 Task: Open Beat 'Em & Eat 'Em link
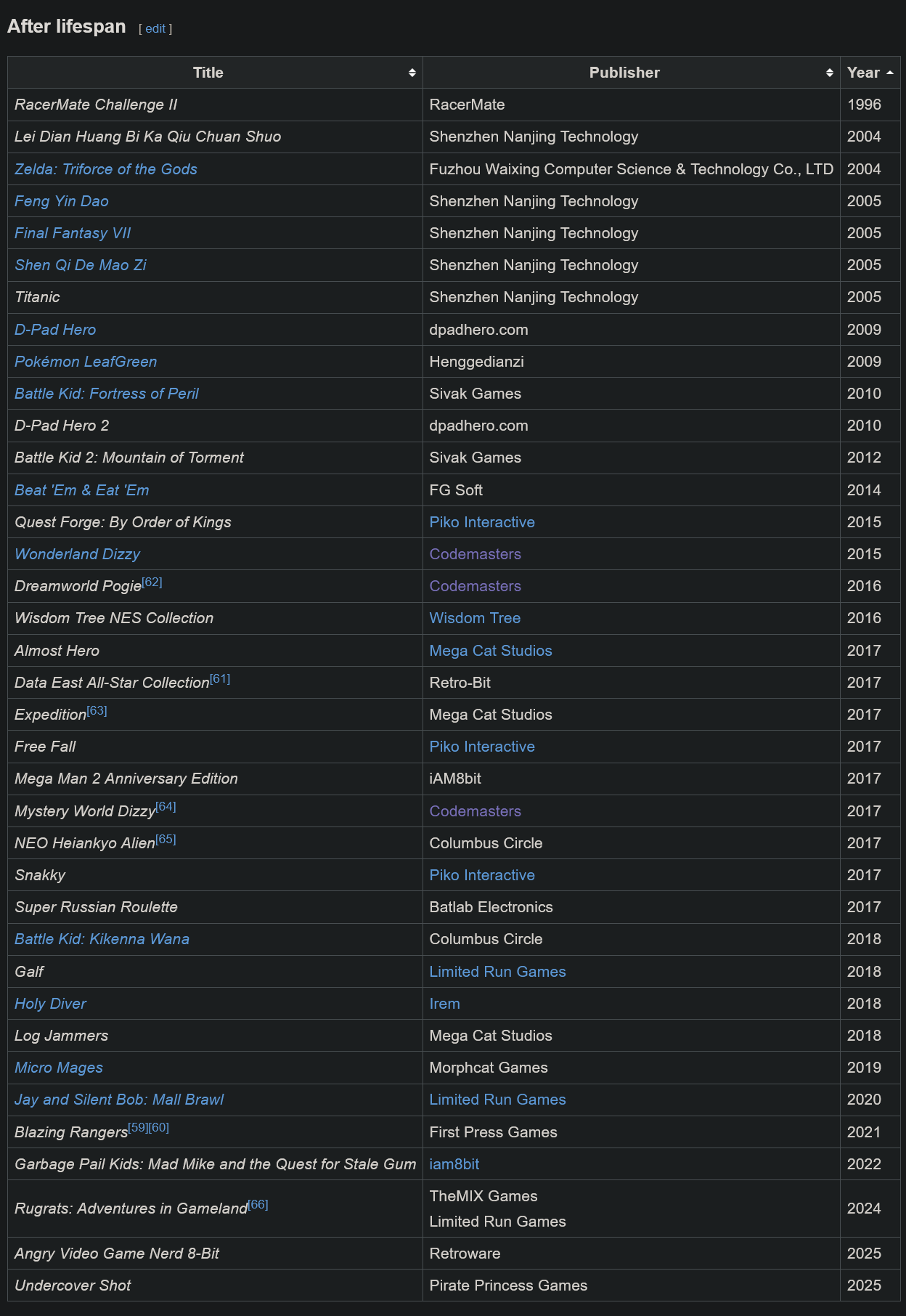coord(82,490)
